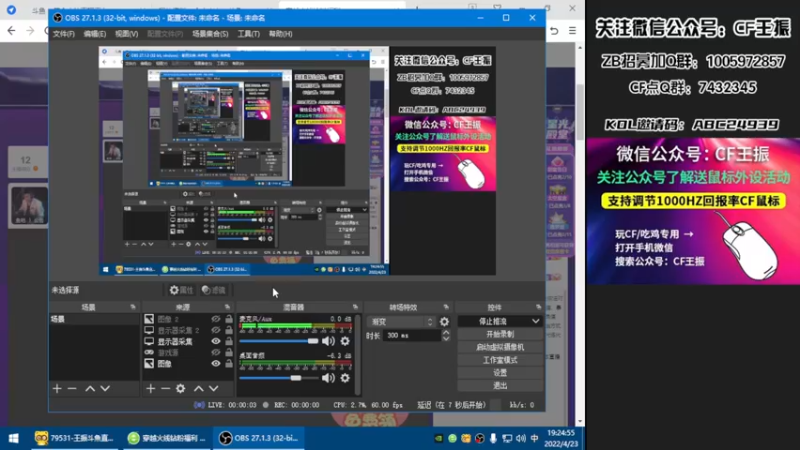The image size is (800, 450).
Task: Pop out the 来源 dock panel
Action: coord(228,307)
